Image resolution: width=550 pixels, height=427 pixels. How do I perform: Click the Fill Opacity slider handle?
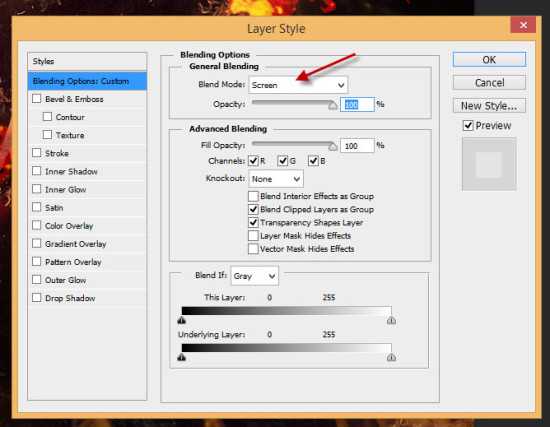coord(333,146)
